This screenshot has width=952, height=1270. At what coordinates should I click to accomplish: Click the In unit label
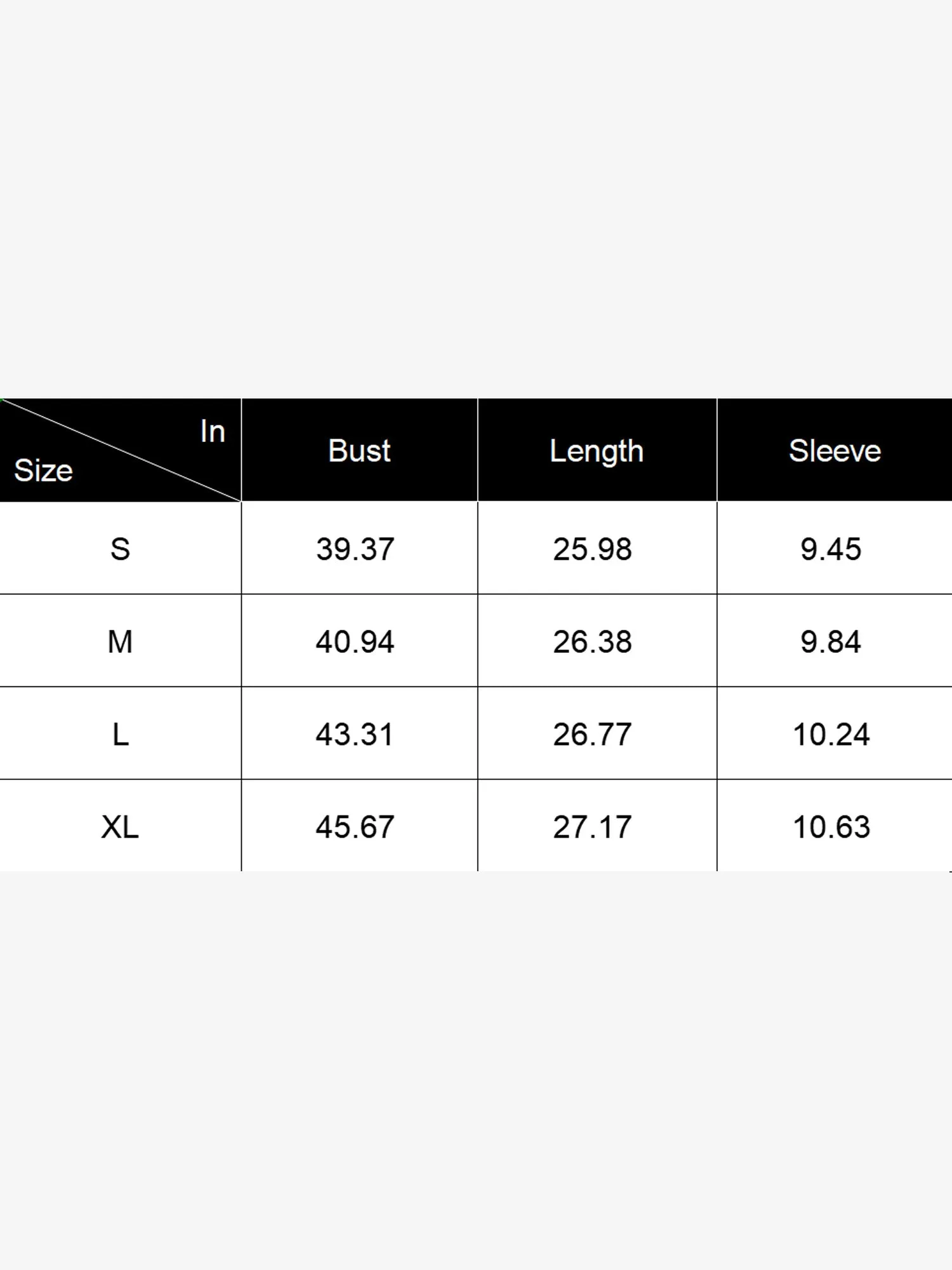(213, 432)
